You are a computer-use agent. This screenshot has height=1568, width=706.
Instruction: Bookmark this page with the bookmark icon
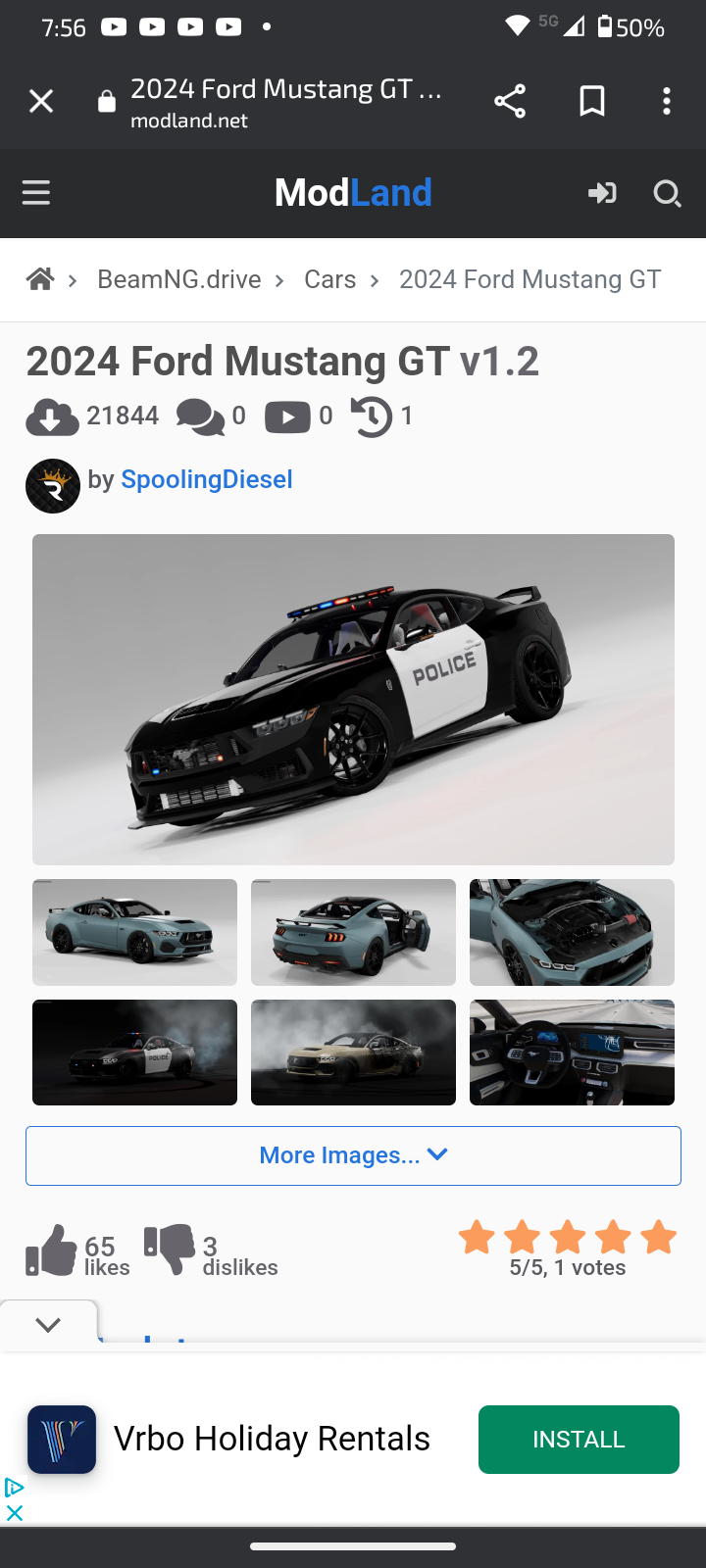pos(592,101)
